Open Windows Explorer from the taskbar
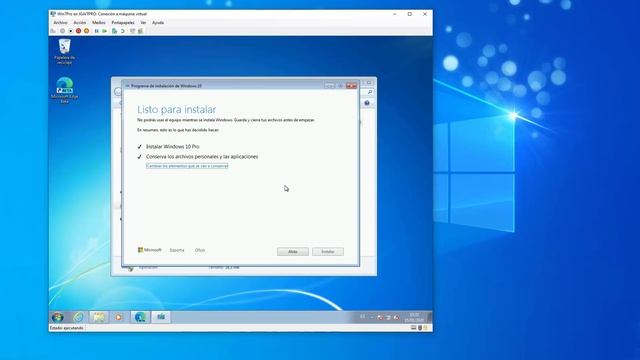 99,317
